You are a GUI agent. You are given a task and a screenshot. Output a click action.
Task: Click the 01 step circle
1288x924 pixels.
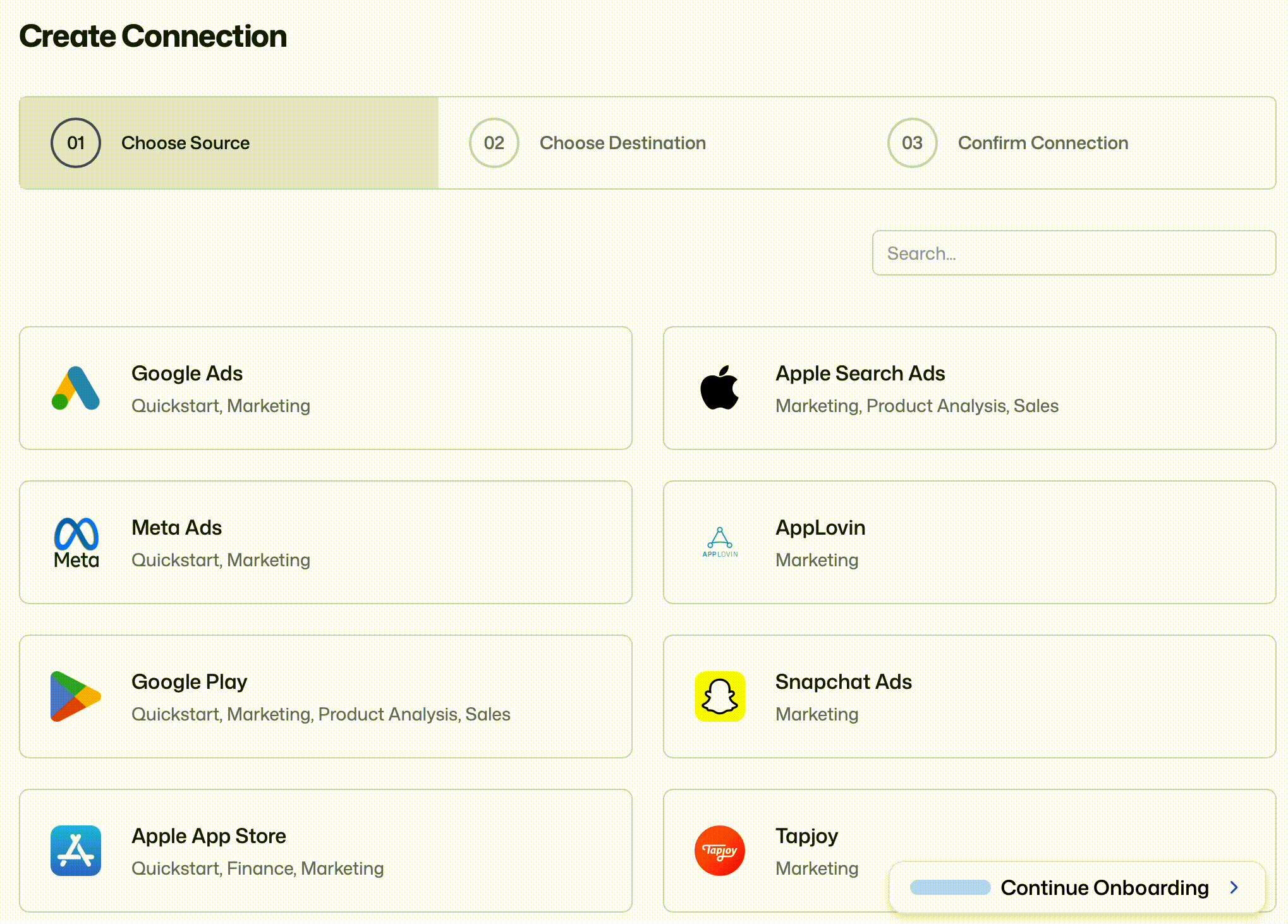pos(76,143)
